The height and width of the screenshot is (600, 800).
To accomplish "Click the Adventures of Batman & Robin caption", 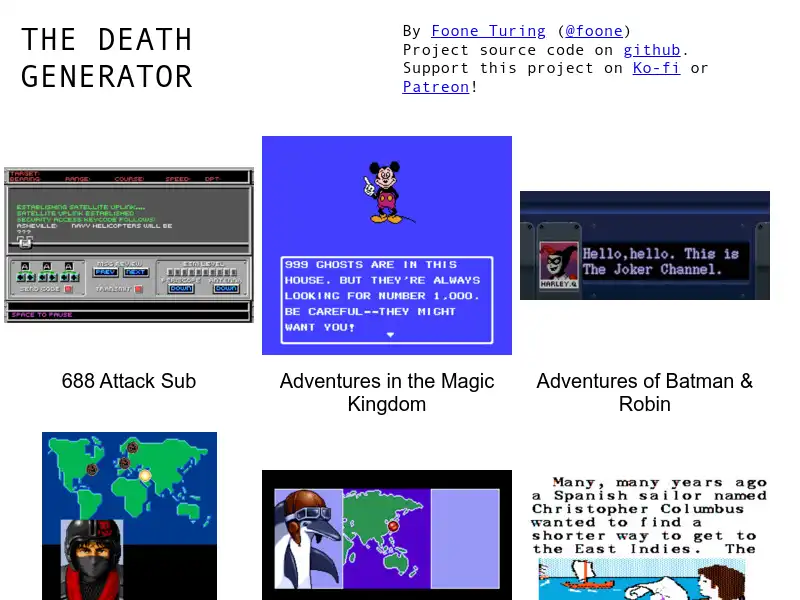I will [x=645, y=392].
